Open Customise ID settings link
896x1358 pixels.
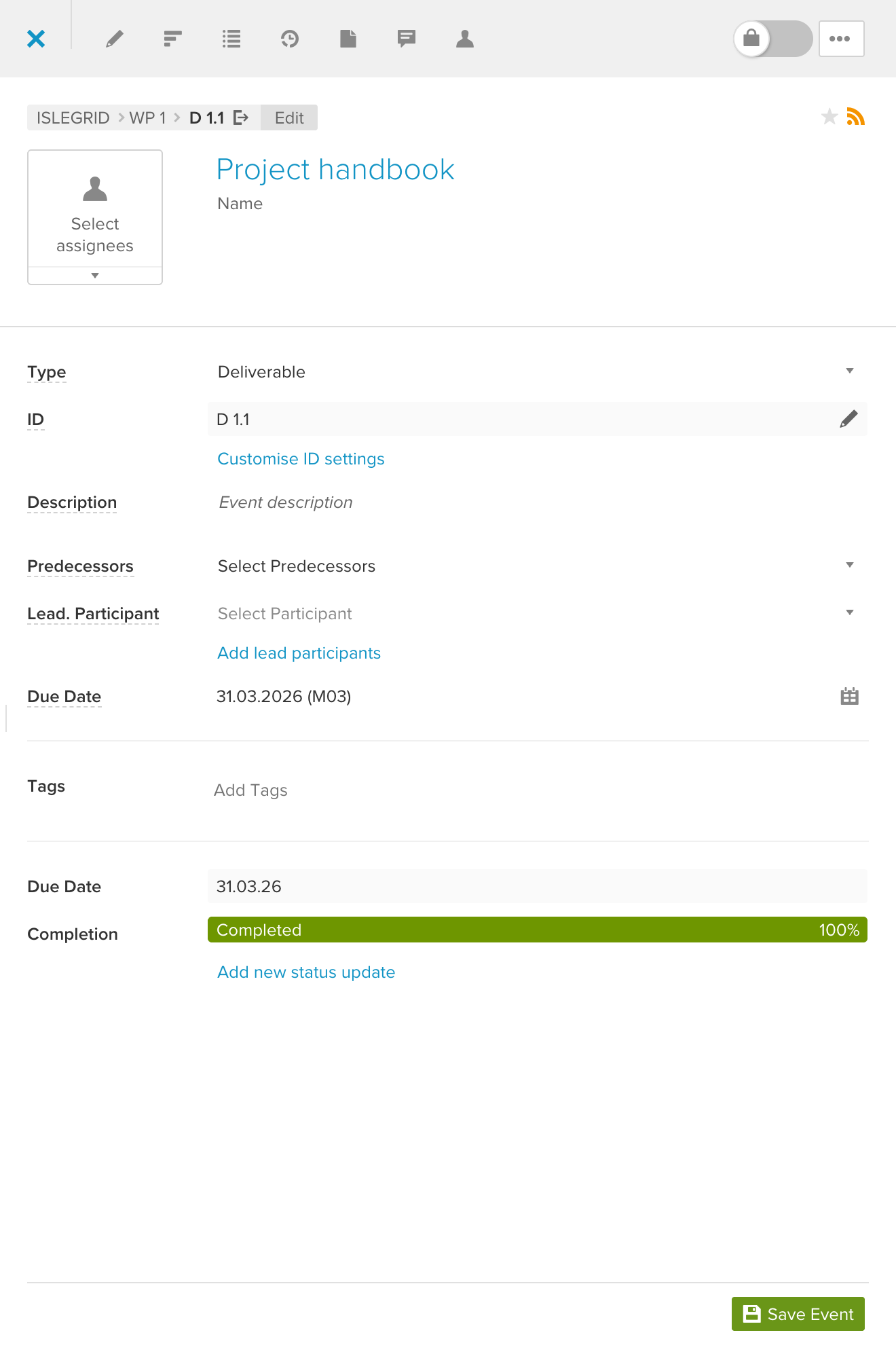coord(301,459)
